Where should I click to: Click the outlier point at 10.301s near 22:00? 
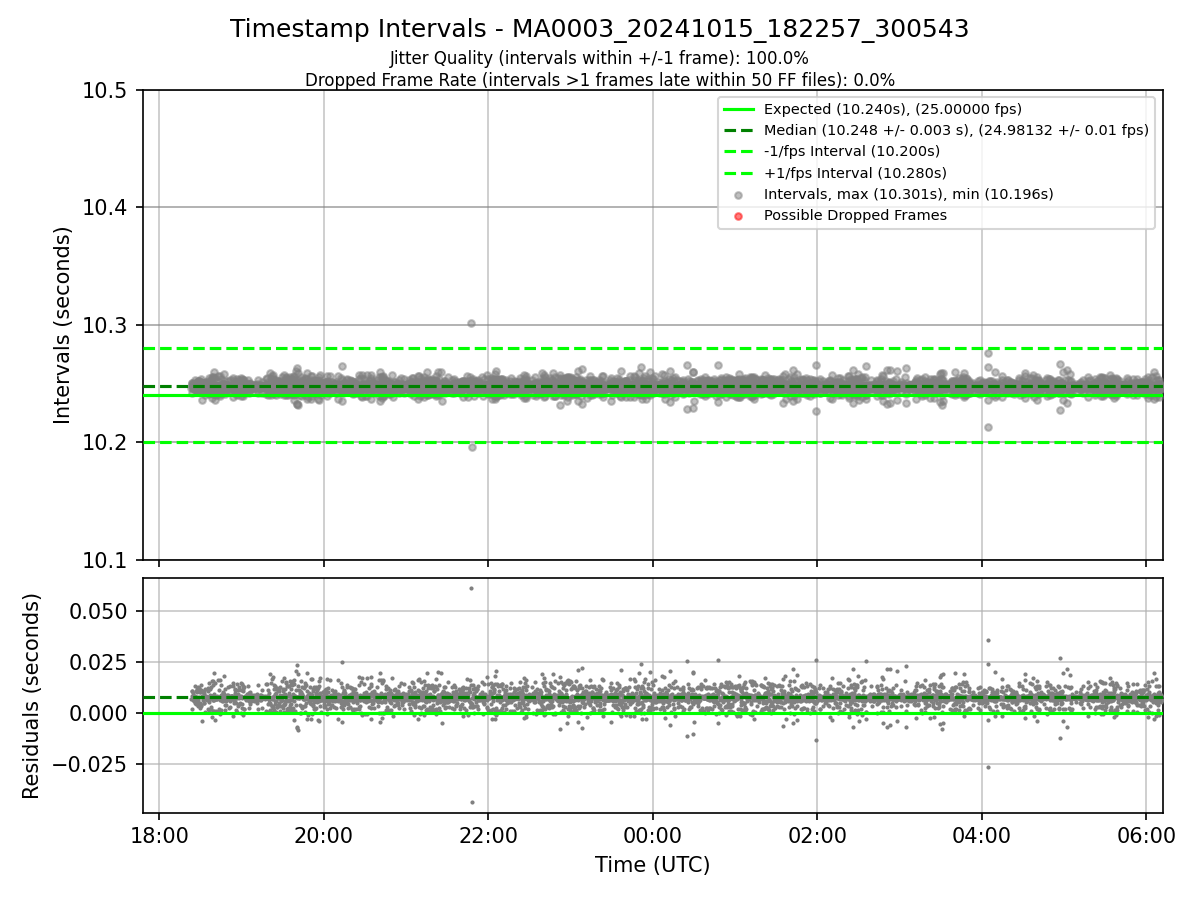click(471, 323)
